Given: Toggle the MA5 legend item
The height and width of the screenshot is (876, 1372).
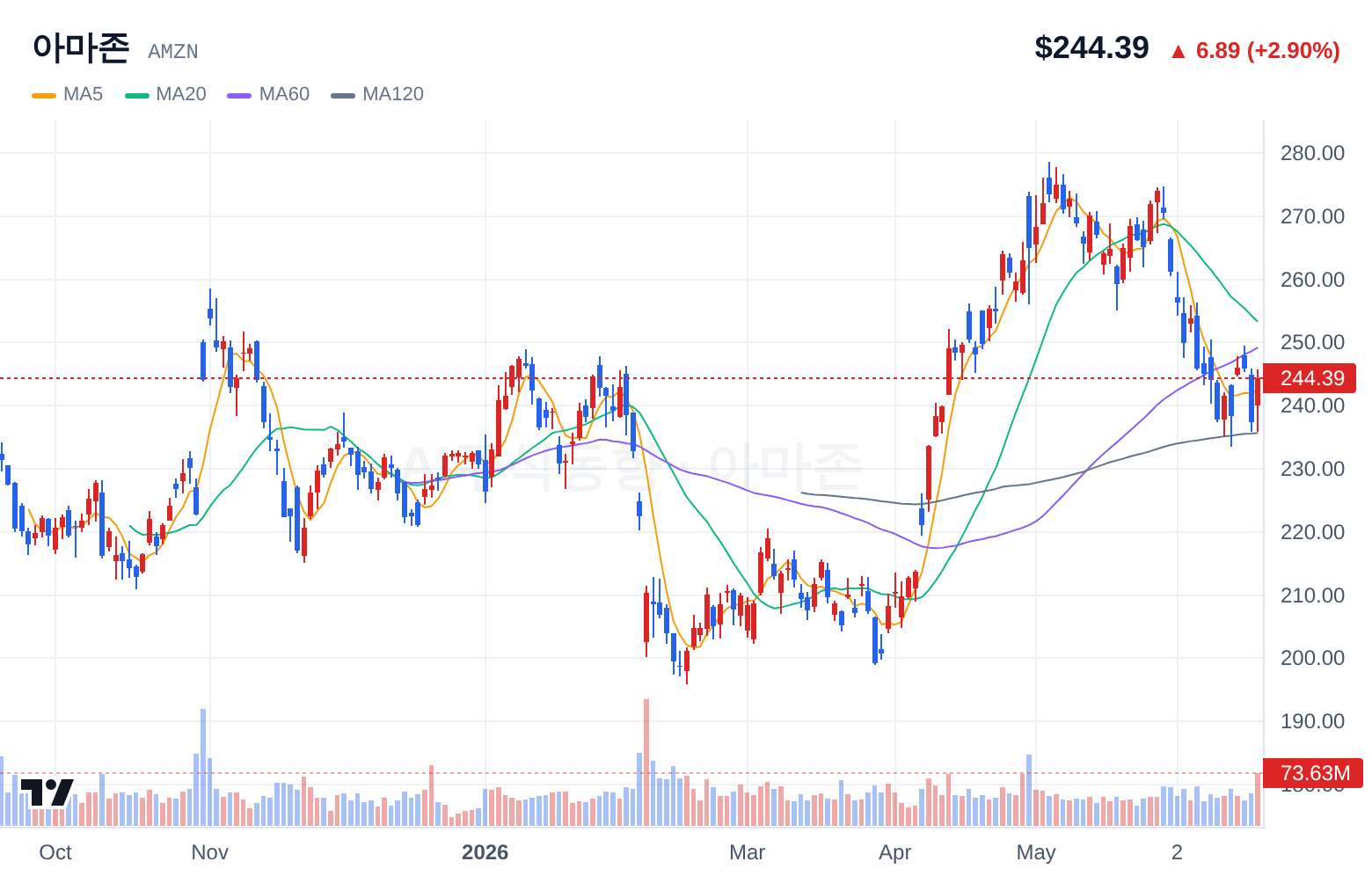Looking at the screenshot, I should pos(68,94).
